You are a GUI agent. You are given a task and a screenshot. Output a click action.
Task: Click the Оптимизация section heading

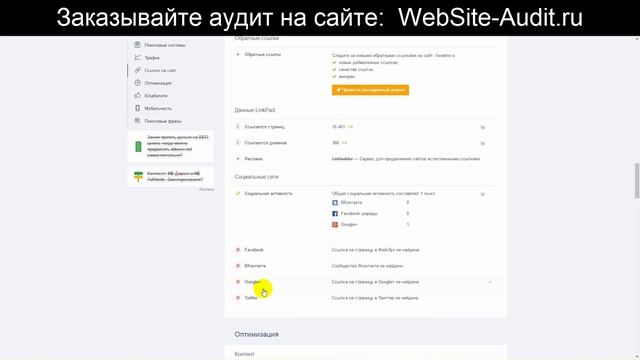coord(256,334)
